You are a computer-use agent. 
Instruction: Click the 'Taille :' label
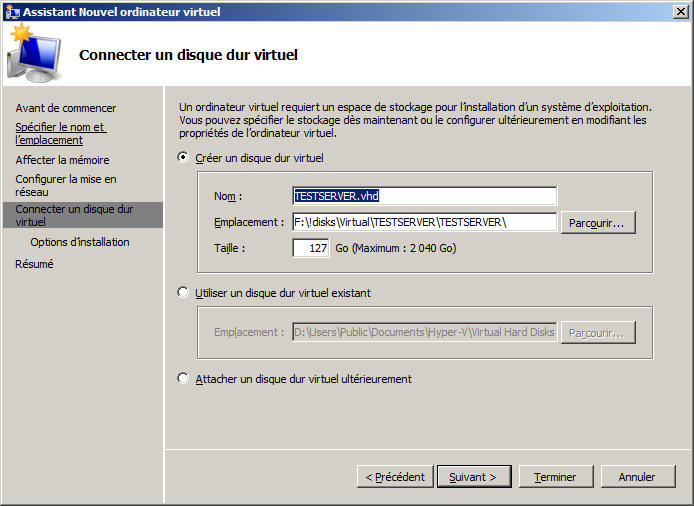[x=229, y=248]
